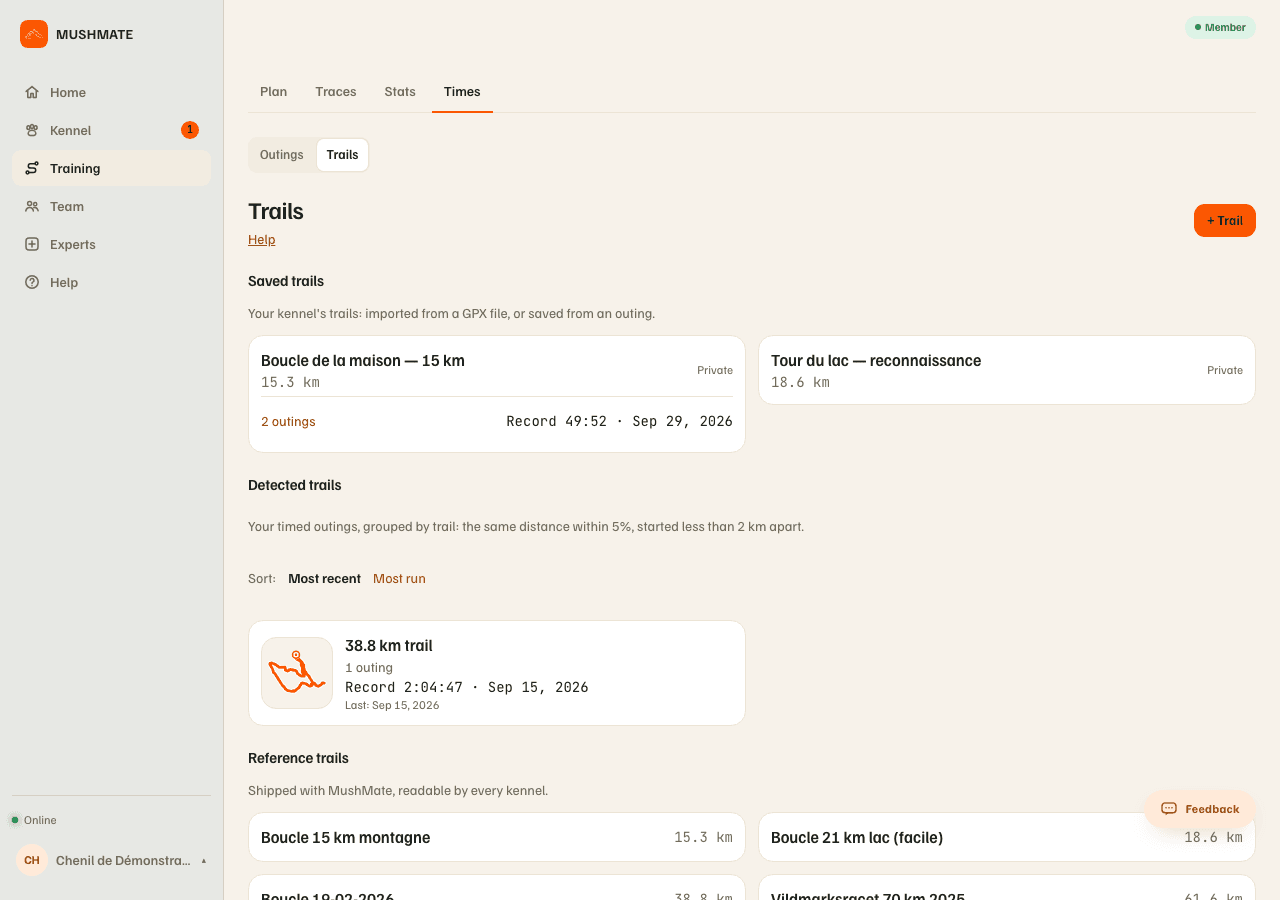1280x900 pixels.
Task: Add a new trail with + Trail
Action: click(x=1225, y=220)
